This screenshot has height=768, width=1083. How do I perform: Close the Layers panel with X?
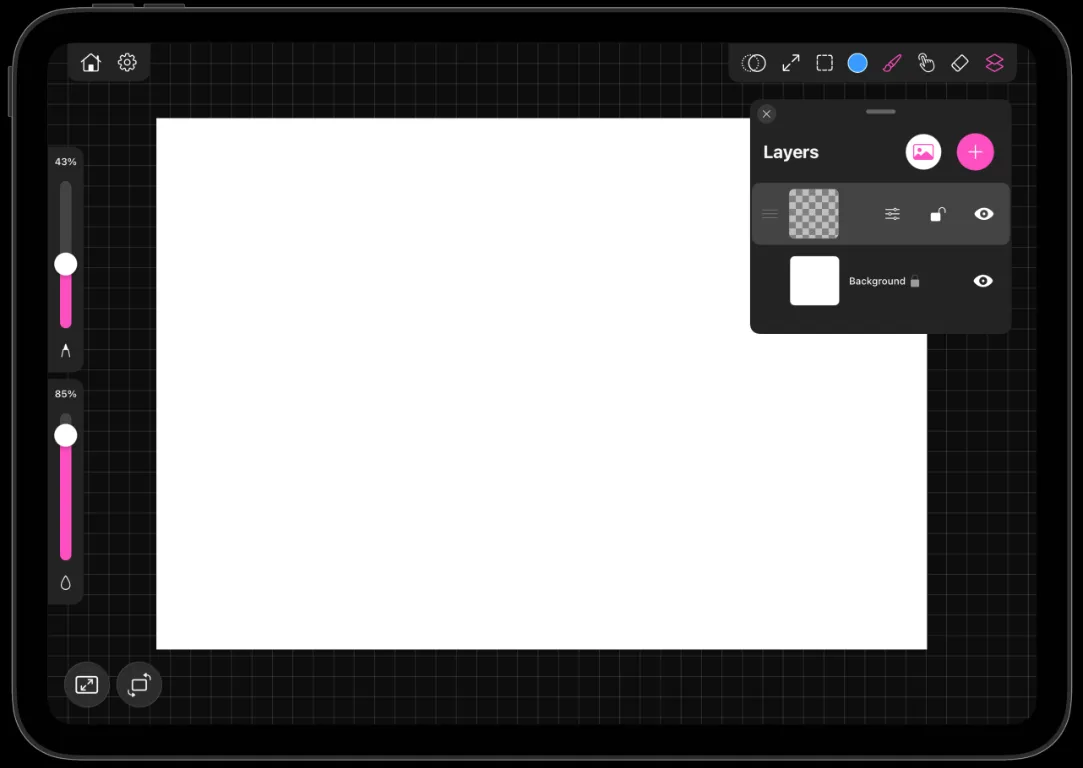tap(767, 114)
